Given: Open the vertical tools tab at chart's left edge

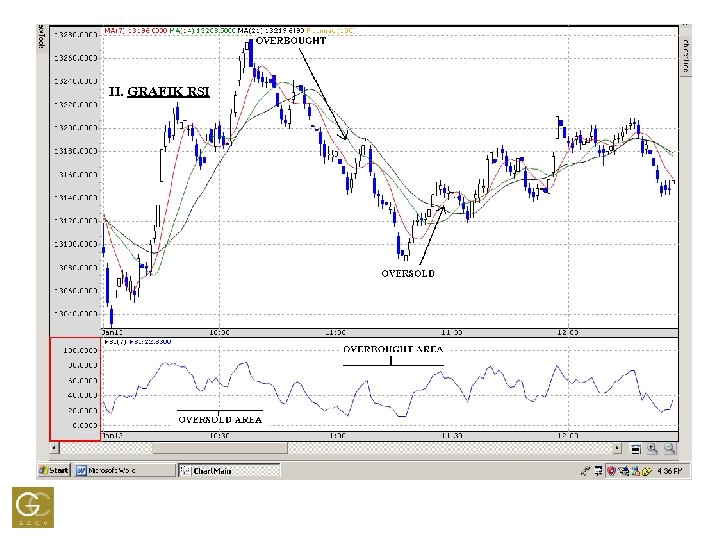Looking at the screenshot, I should (41, 38).
